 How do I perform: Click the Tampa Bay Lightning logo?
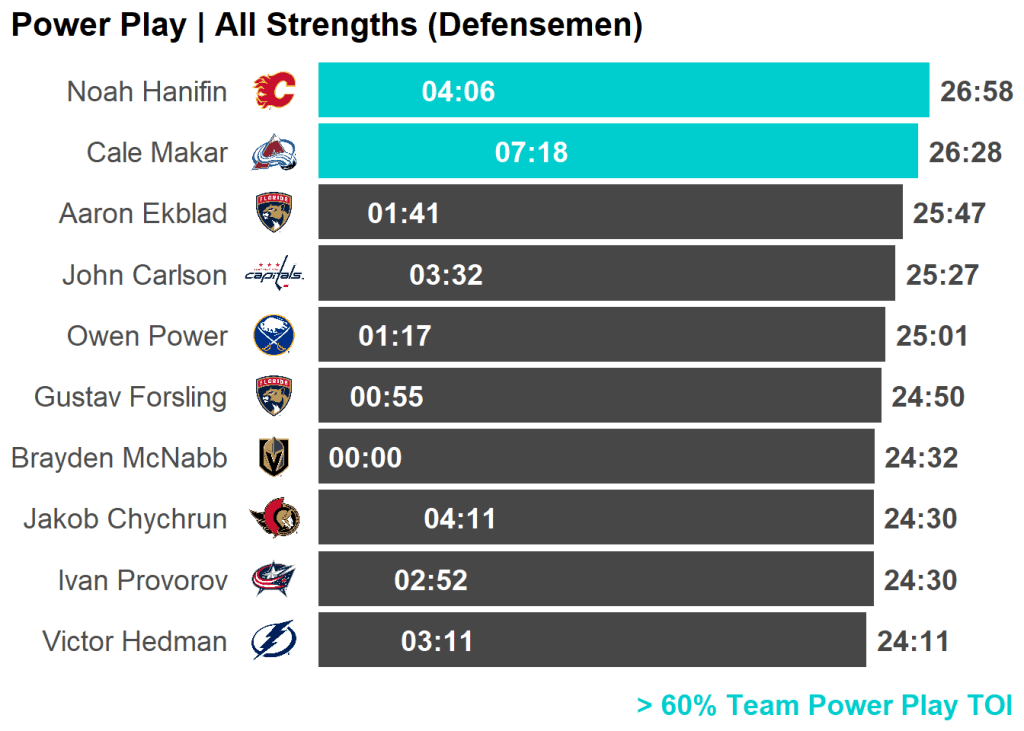point(274,641)
